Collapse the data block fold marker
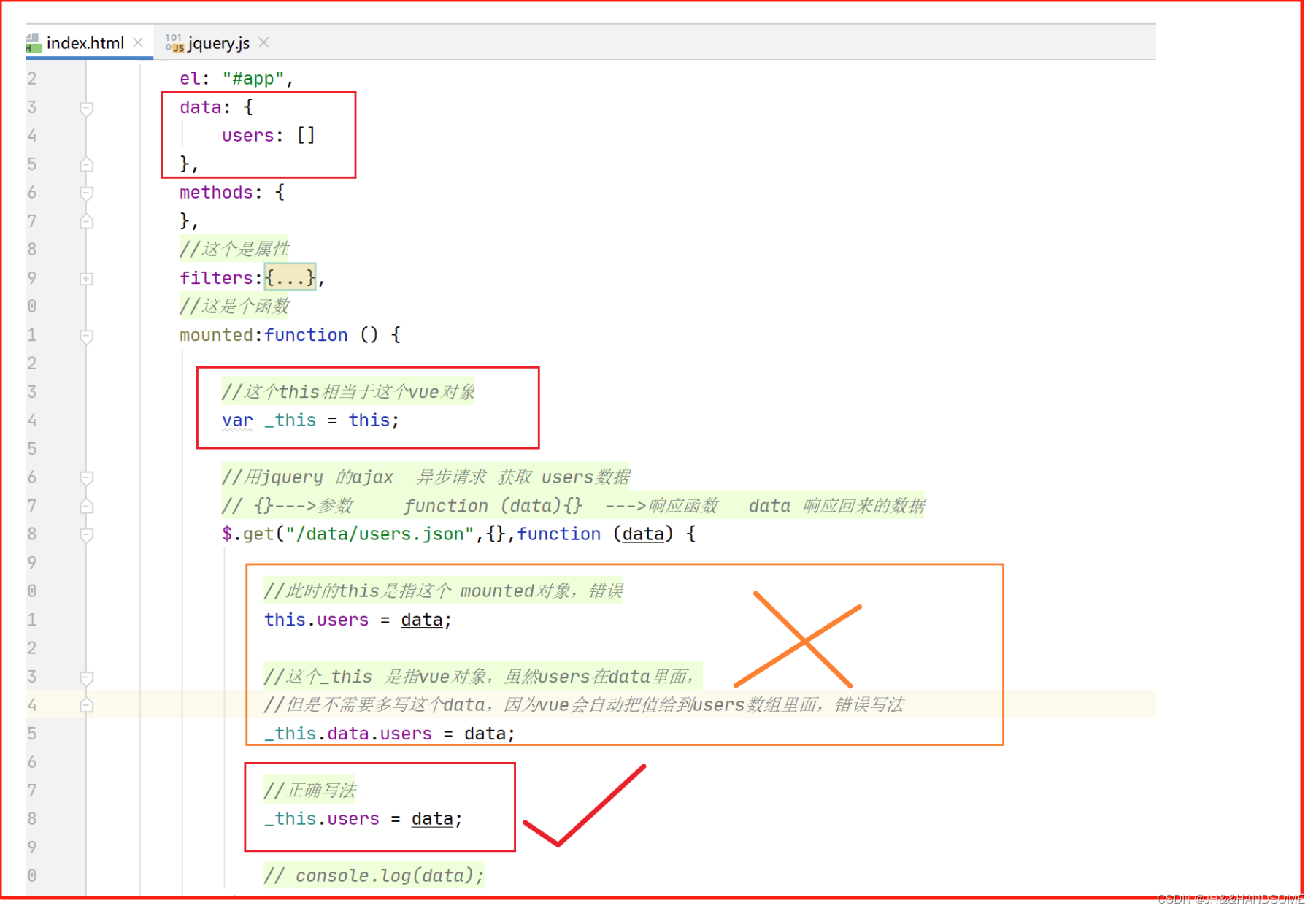This screenshot has height=911, width=1316. point(86,108)
